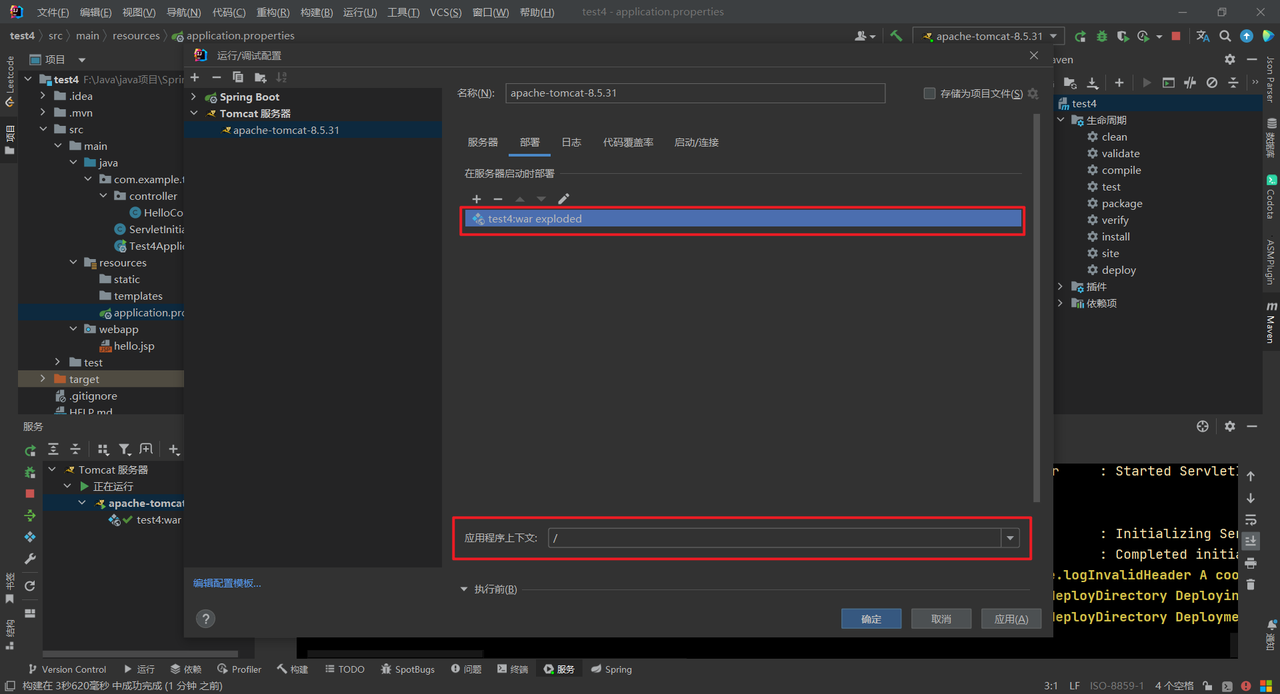1280x694 pixels.
Task: Open the apache-tomcat-8.5.31 run configuration dropdown
Action: pyautogui.click(x=989, y=36)
